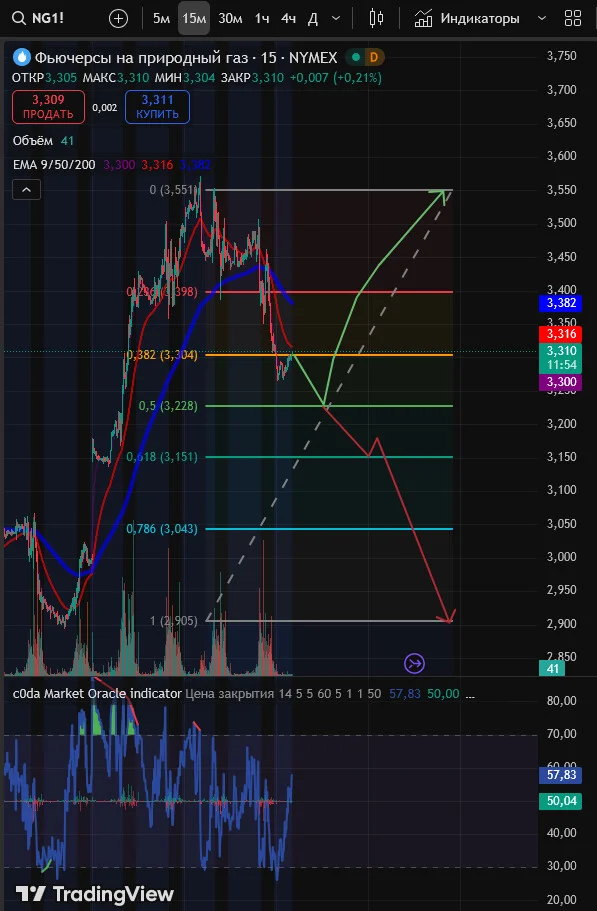The height and width of the screenshot is (911, 597).
Task: Click the blue КУПИТЬ 3,311 button
Action: [x=157, y=107]
